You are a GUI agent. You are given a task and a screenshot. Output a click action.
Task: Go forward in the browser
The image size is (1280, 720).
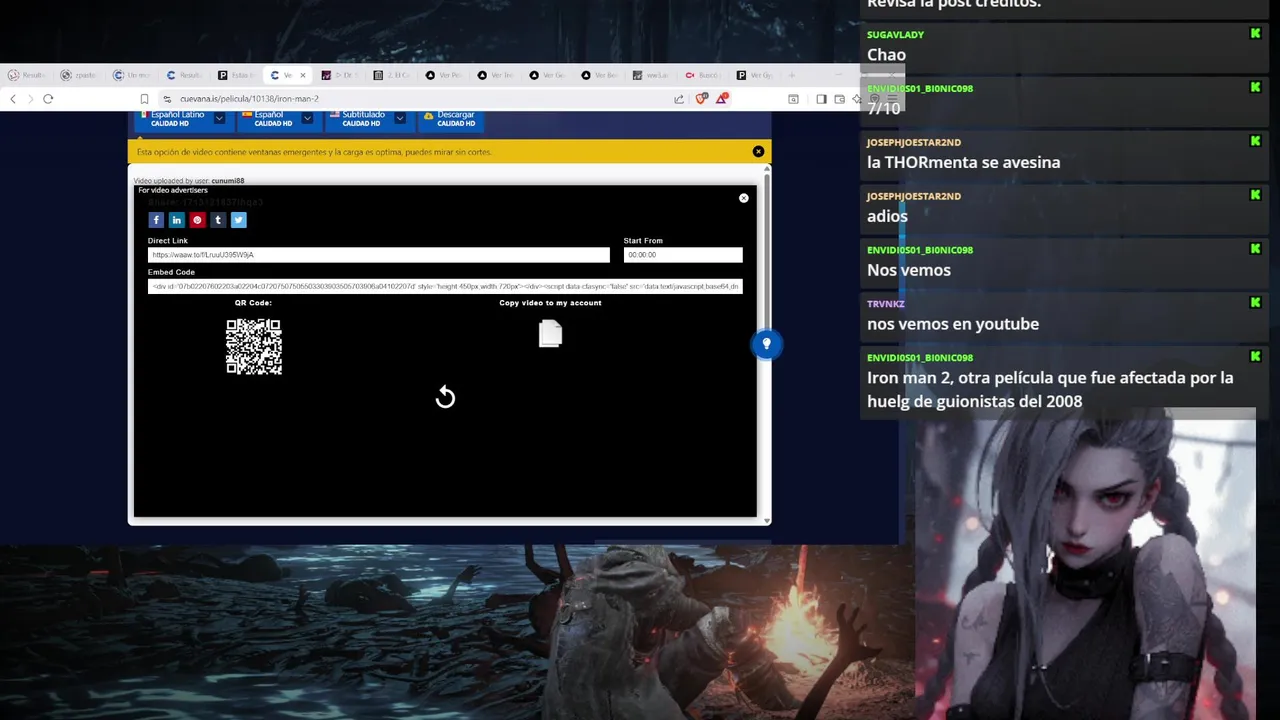[30, 99]
